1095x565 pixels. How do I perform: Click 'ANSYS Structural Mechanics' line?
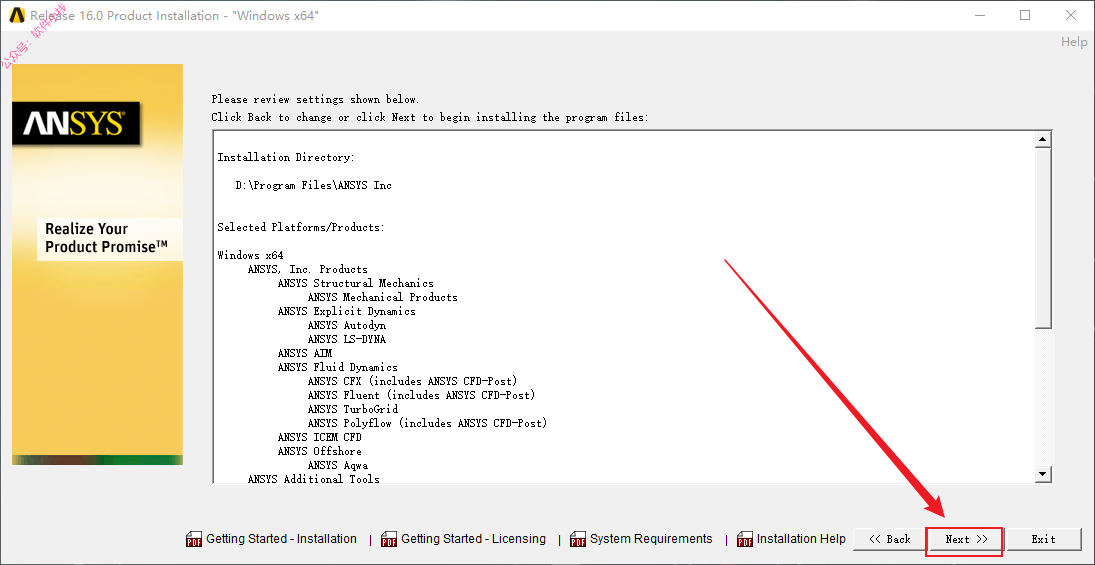pos(355,284)
